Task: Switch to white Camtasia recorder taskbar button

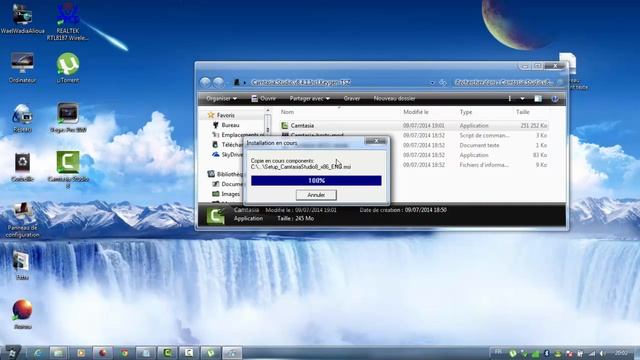Action: (189, 353)
